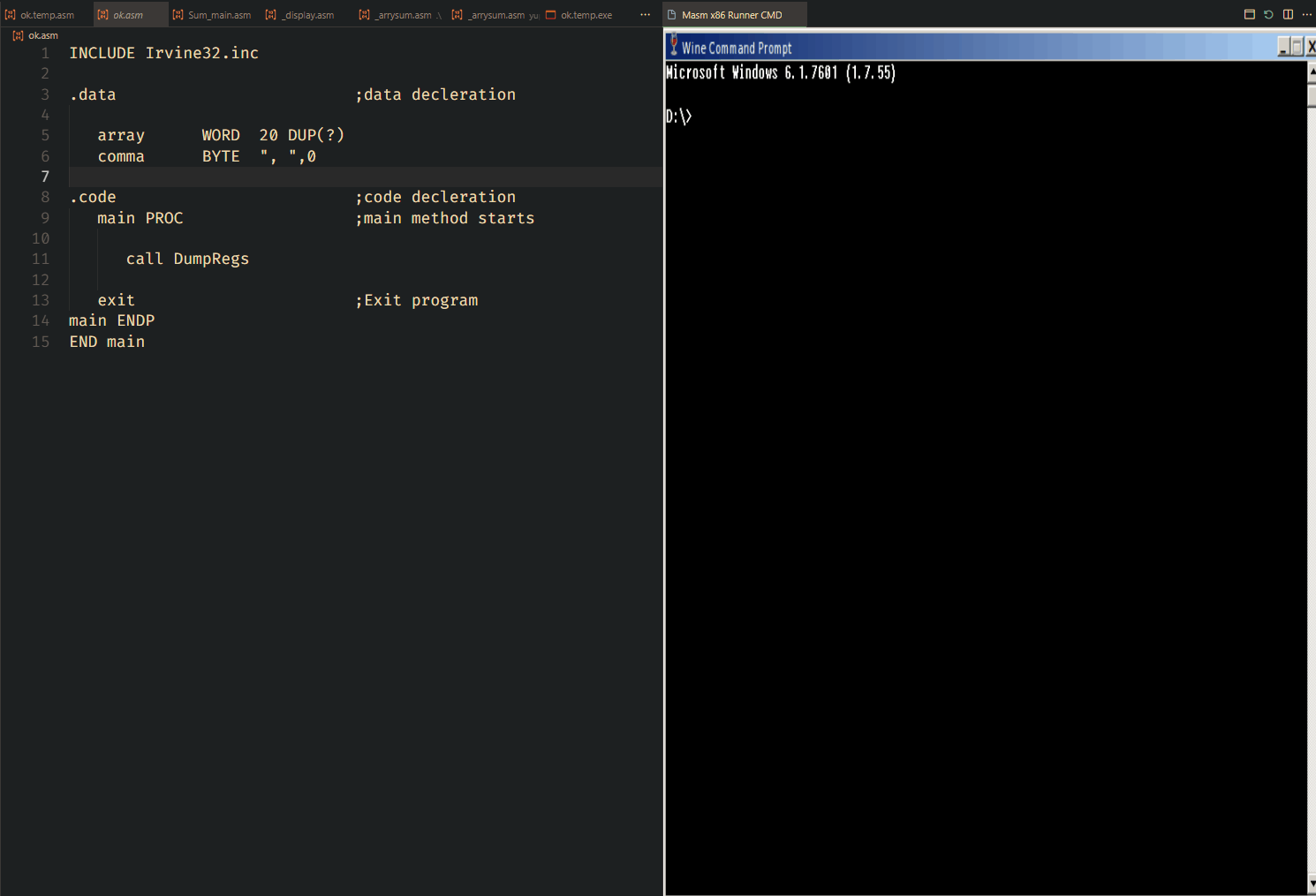Viewport: 1316px width, 896px height.
Task: Click the ok.asm breadcrumb item
Action: [36, 35]
